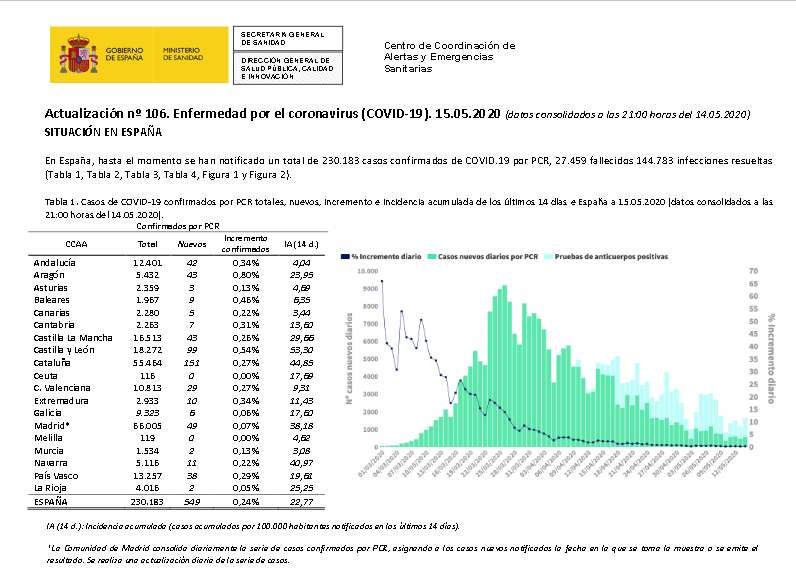
Task: Click España's IA value 22,77
Action: (x=302, y=502)
